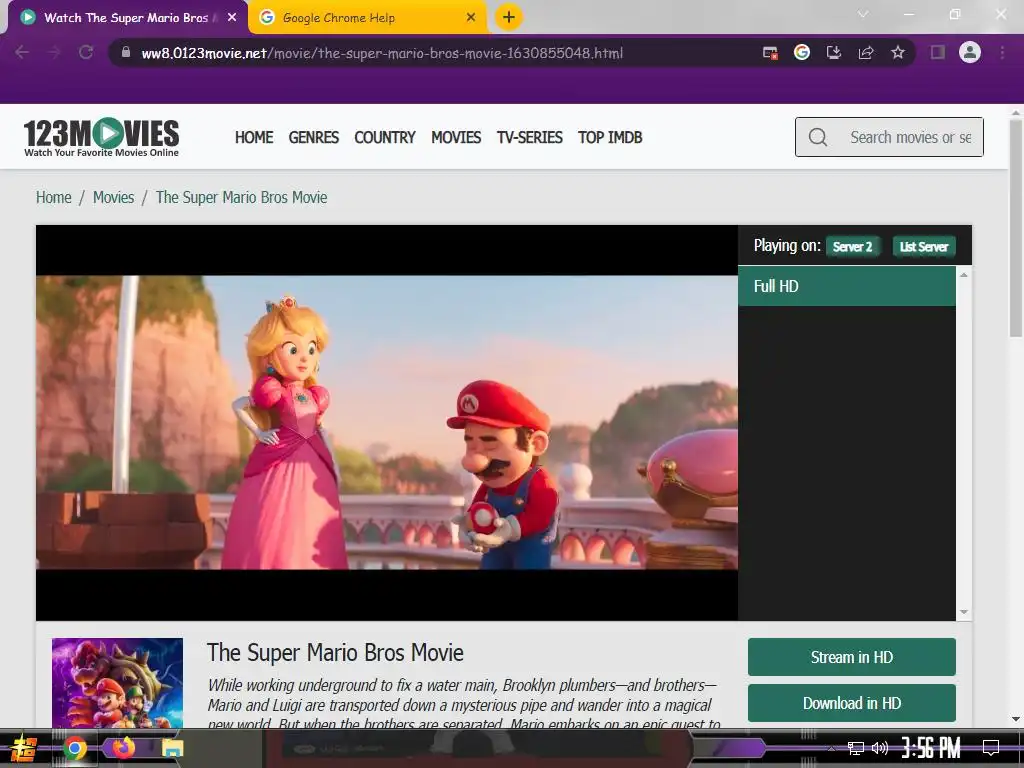The height and width of the screenshot is (768, 1024).
Task: Click the 123Movies logo
Action: coord(101,137)
